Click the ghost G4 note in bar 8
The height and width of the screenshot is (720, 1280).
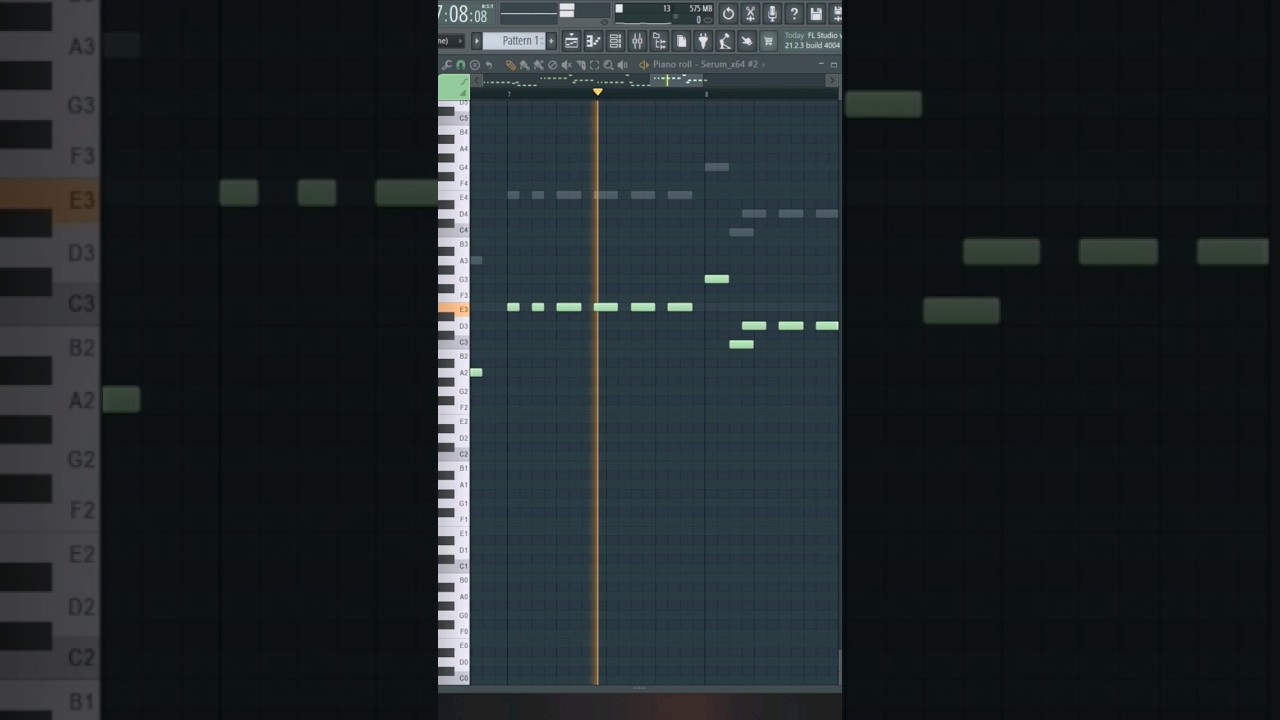717,167
